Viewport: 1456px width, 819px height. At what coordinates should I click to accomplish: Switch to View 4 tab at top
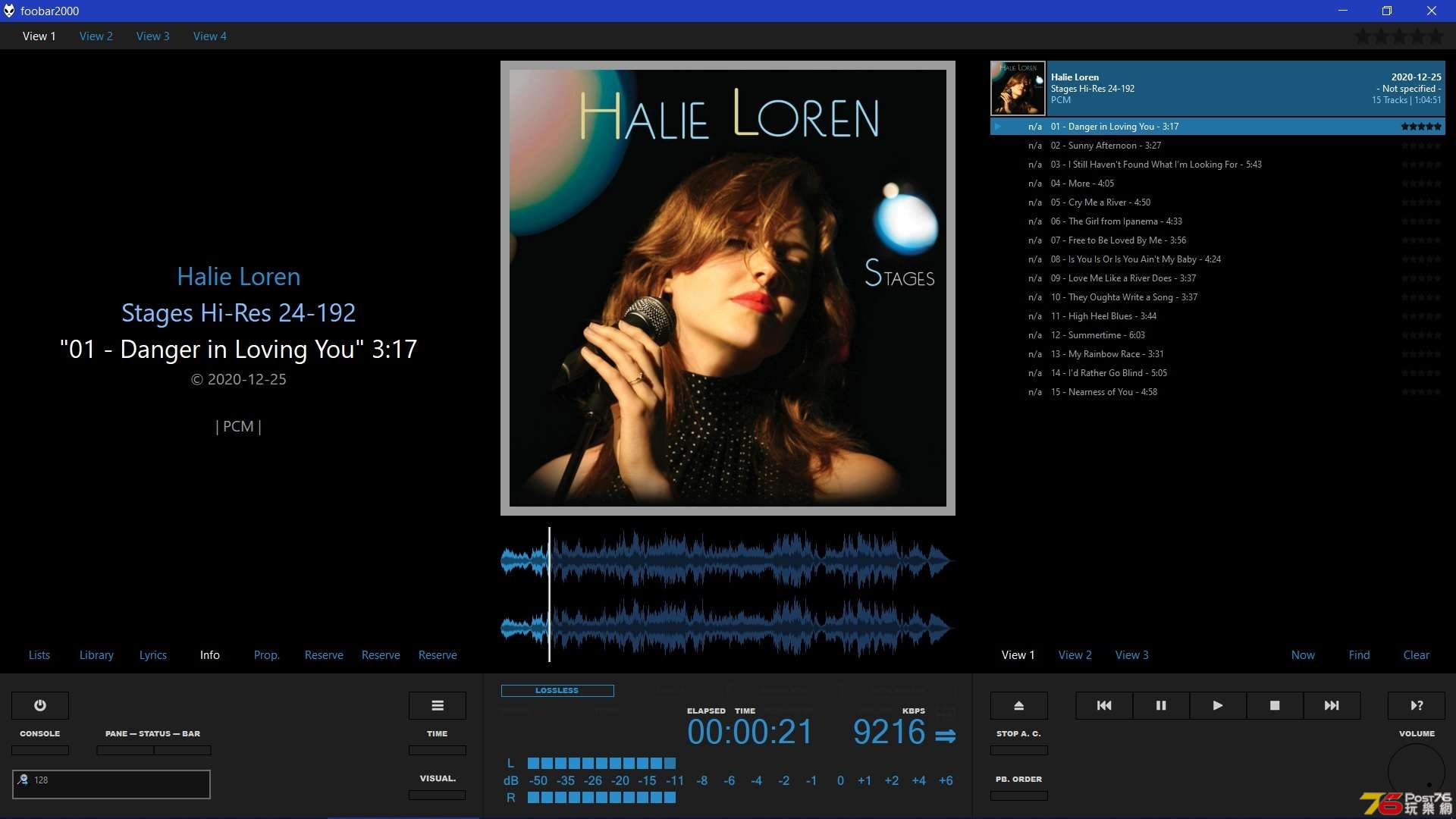click(210, 36)
